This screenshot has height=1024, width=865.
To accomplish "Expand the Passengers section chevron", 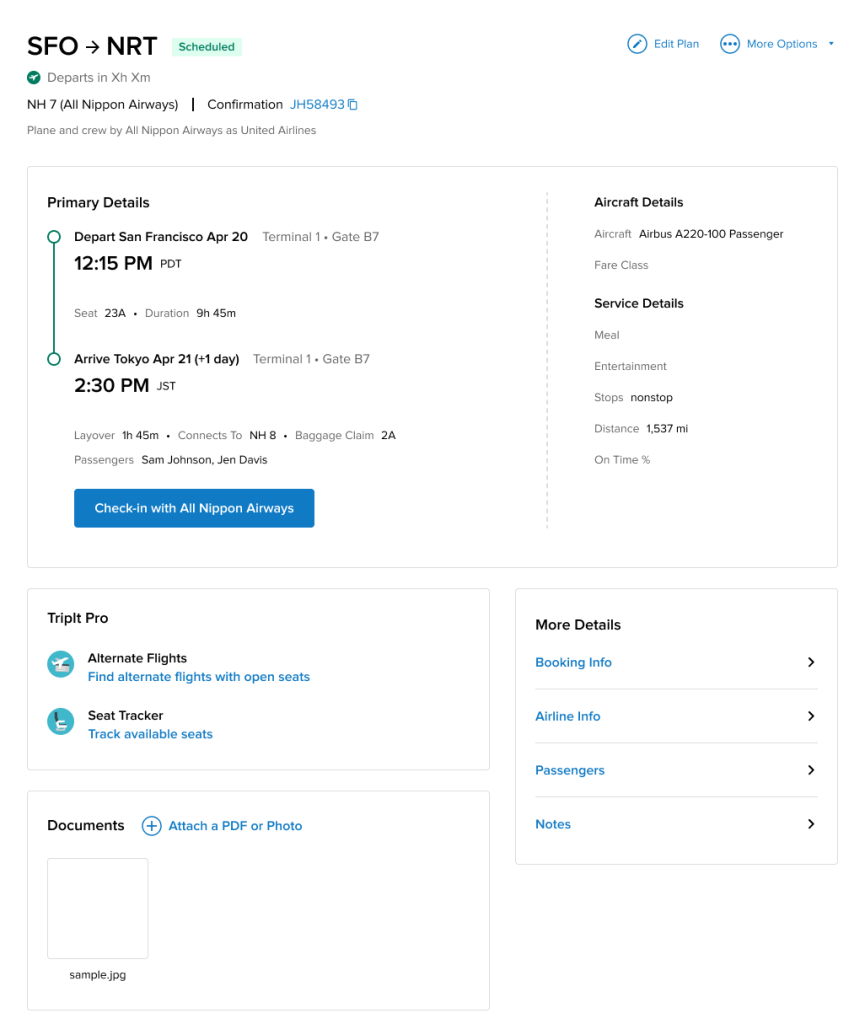I will click(x=811, y=770).
